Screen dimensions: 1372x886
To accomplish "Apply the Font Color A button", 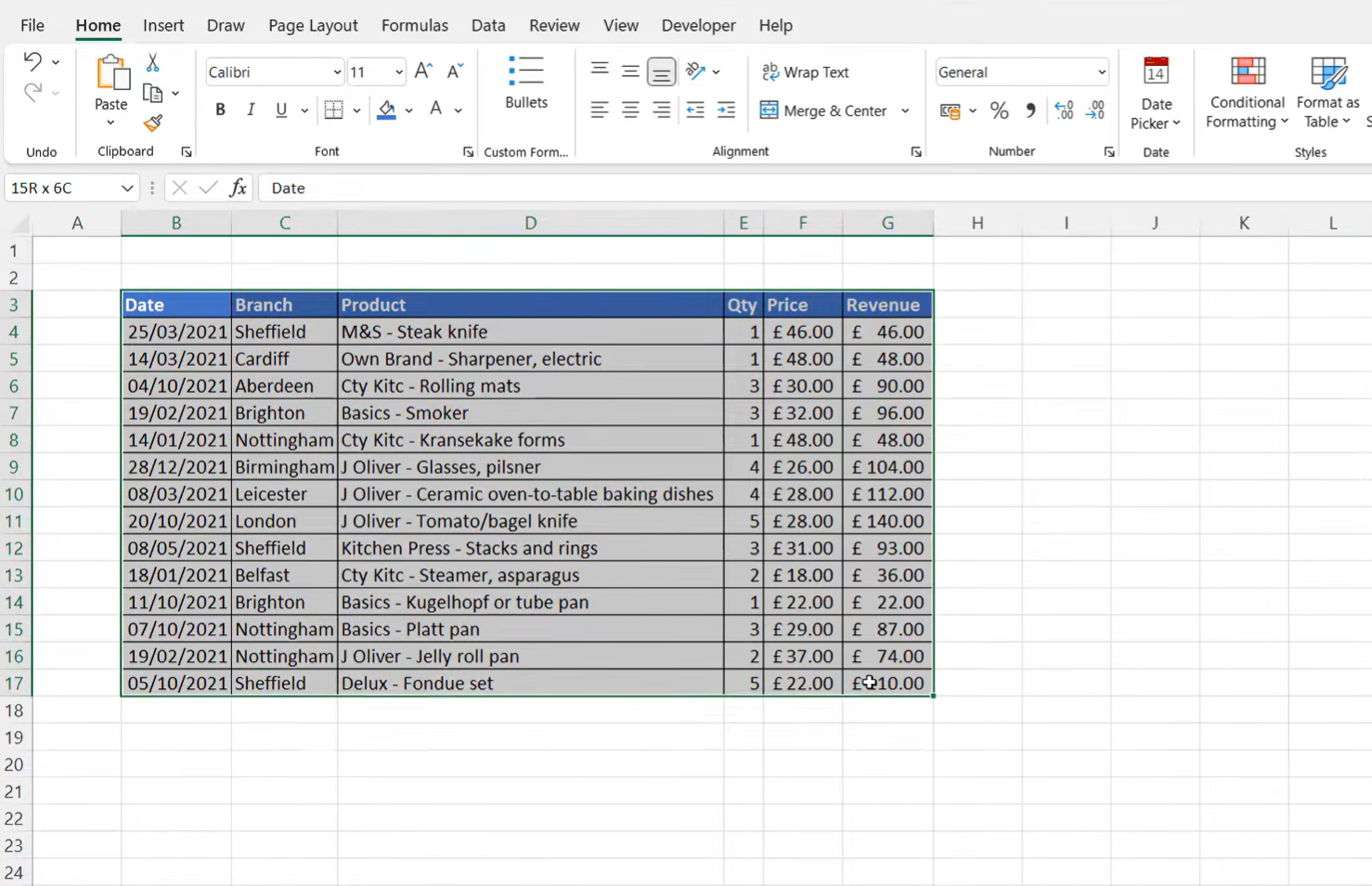I will pos(435,110).
